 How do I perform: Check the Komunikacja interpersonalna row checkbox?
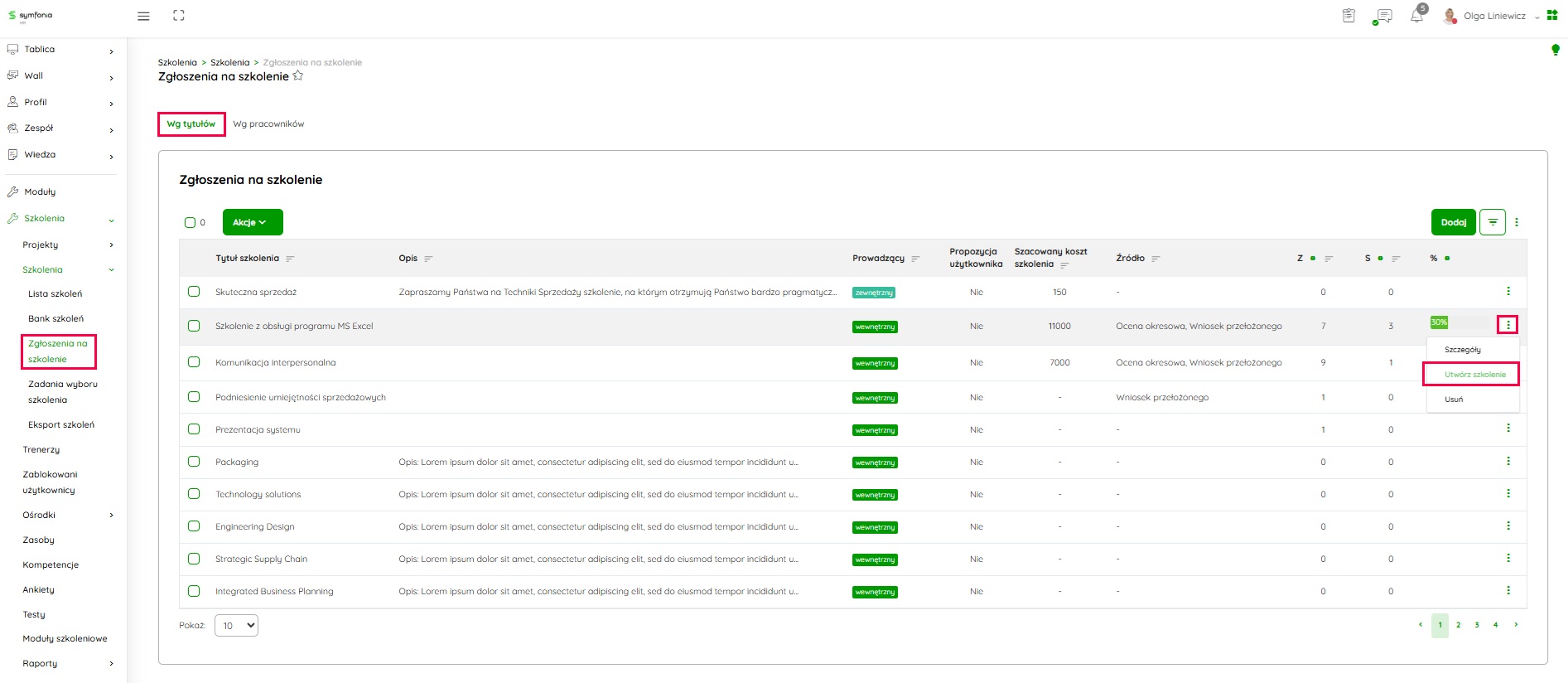click(x=194, y=362)
